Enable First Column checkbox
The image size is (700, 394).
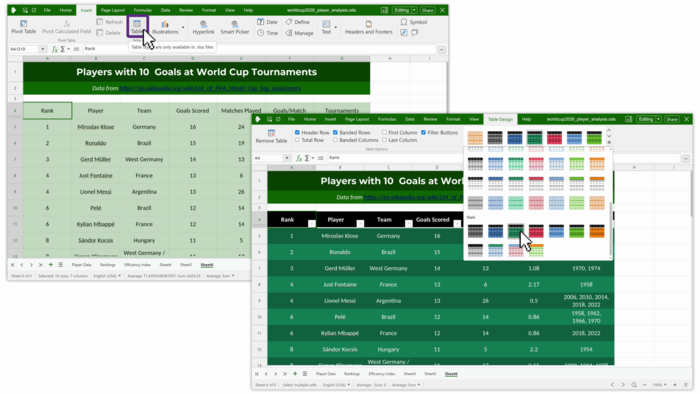tap(384, 133)
